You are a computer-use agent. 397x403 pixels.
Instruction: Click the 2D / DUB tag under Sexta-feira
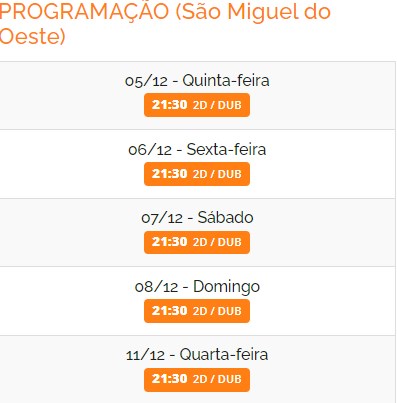[217, 174]
